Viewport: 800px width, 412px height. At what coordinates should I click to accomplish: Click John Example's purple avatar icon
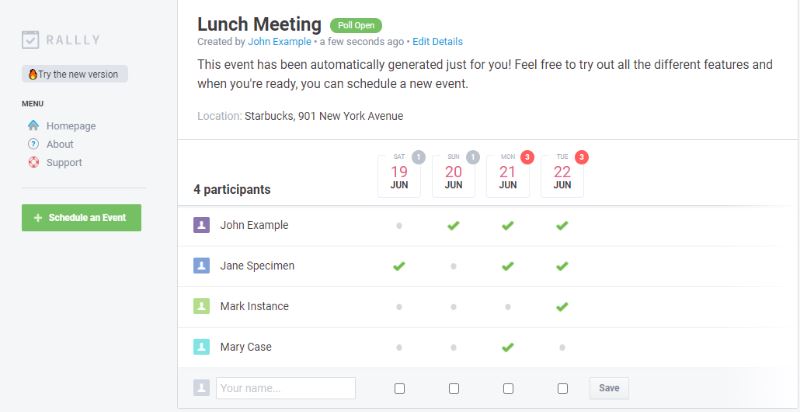[x=201, y=225]
